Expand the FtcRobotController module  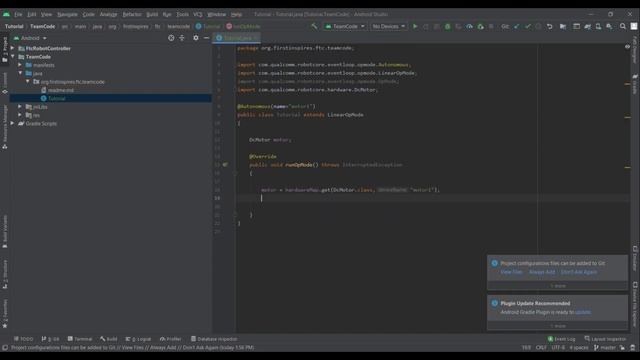pyautogui.click(x=13, y=48)
